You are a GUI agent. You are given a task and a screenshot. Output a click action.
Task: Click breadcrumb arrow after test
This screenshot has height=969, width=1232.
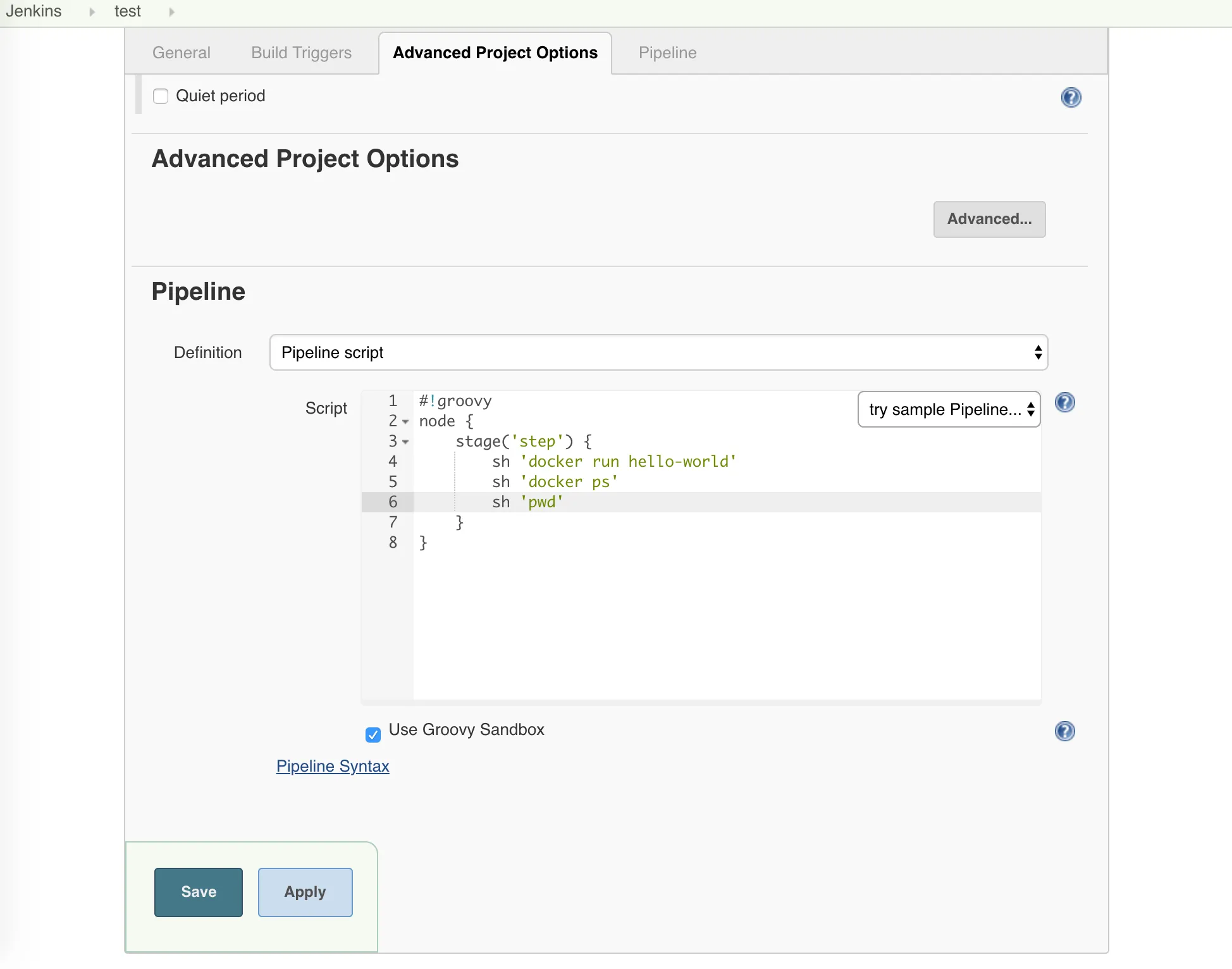[x=171, y=12]
